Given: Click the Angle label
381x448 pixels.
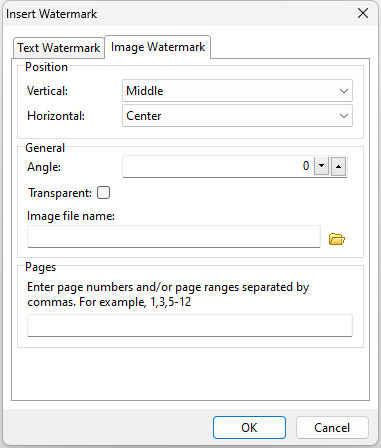Looking at the screenshot, I should point(44,167).
